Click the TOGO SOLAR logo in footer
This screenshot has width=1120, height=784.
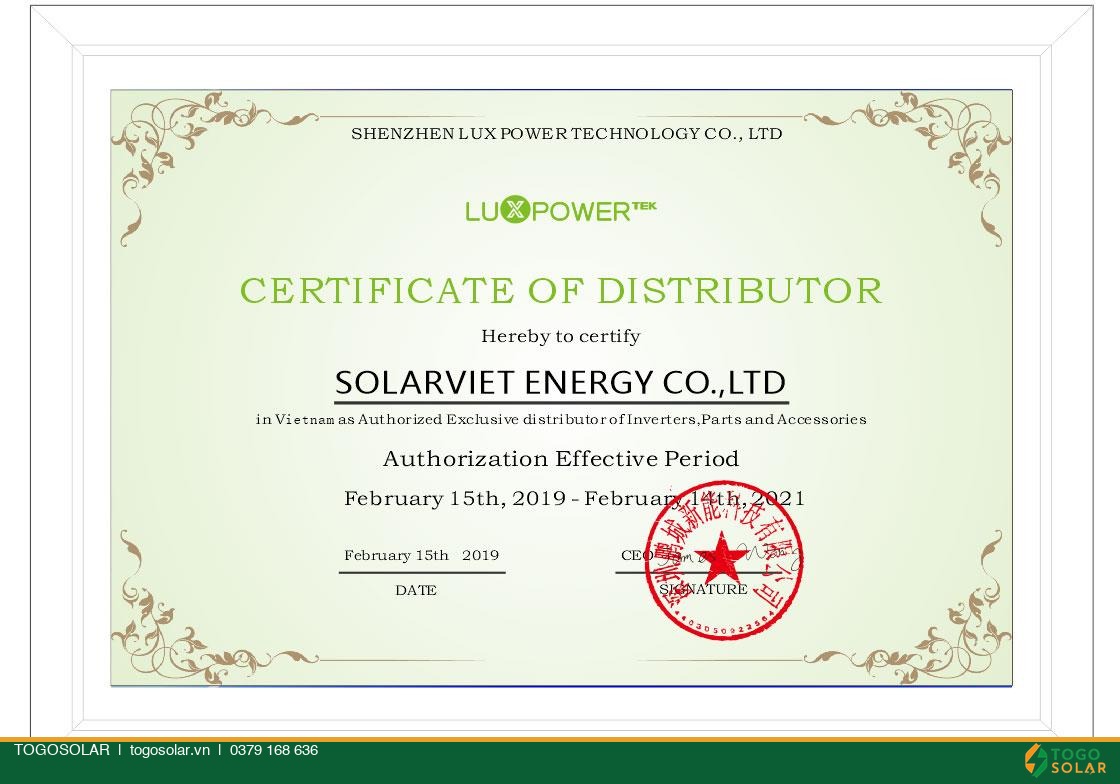coord(1065,760)
